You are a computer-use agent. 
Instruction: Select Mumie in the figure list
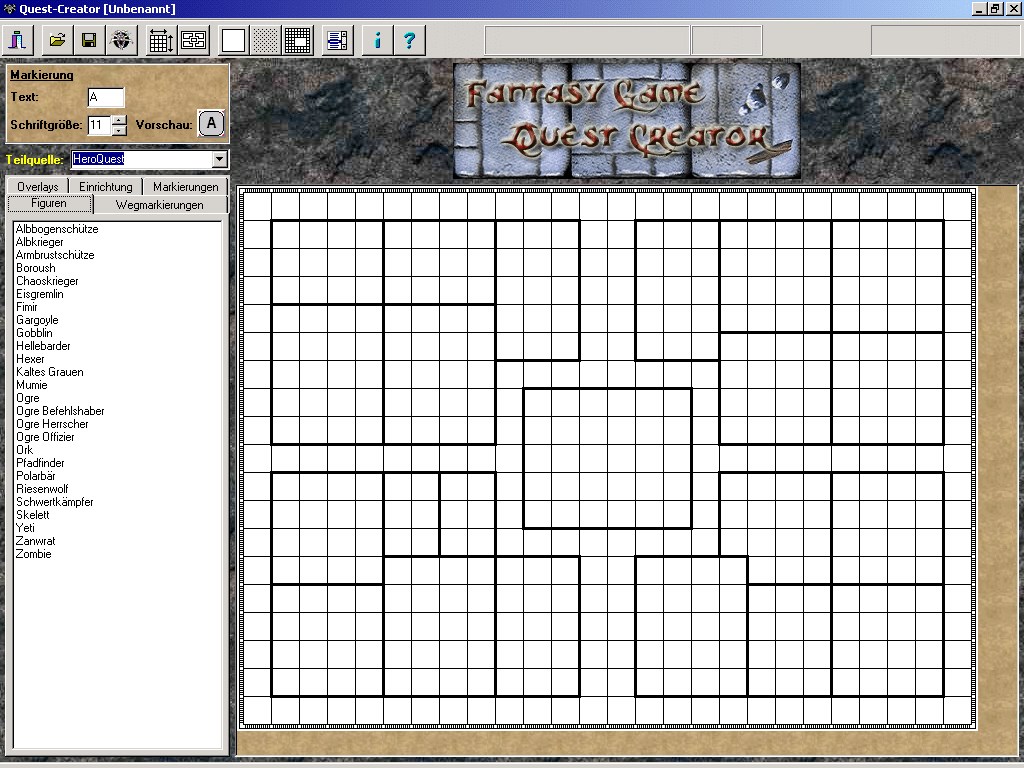coord(31,385)
